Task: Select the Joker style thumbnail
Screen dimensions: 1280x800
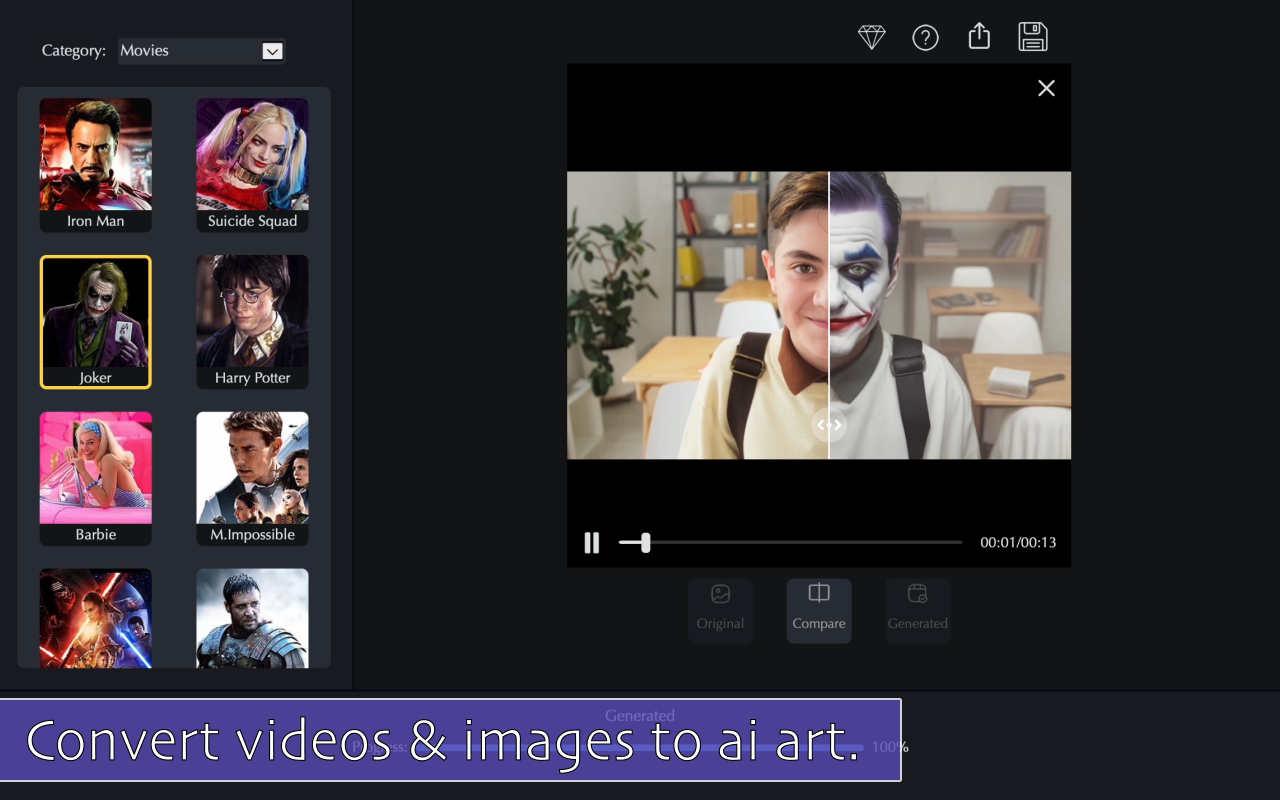Action: pos(96,321)
